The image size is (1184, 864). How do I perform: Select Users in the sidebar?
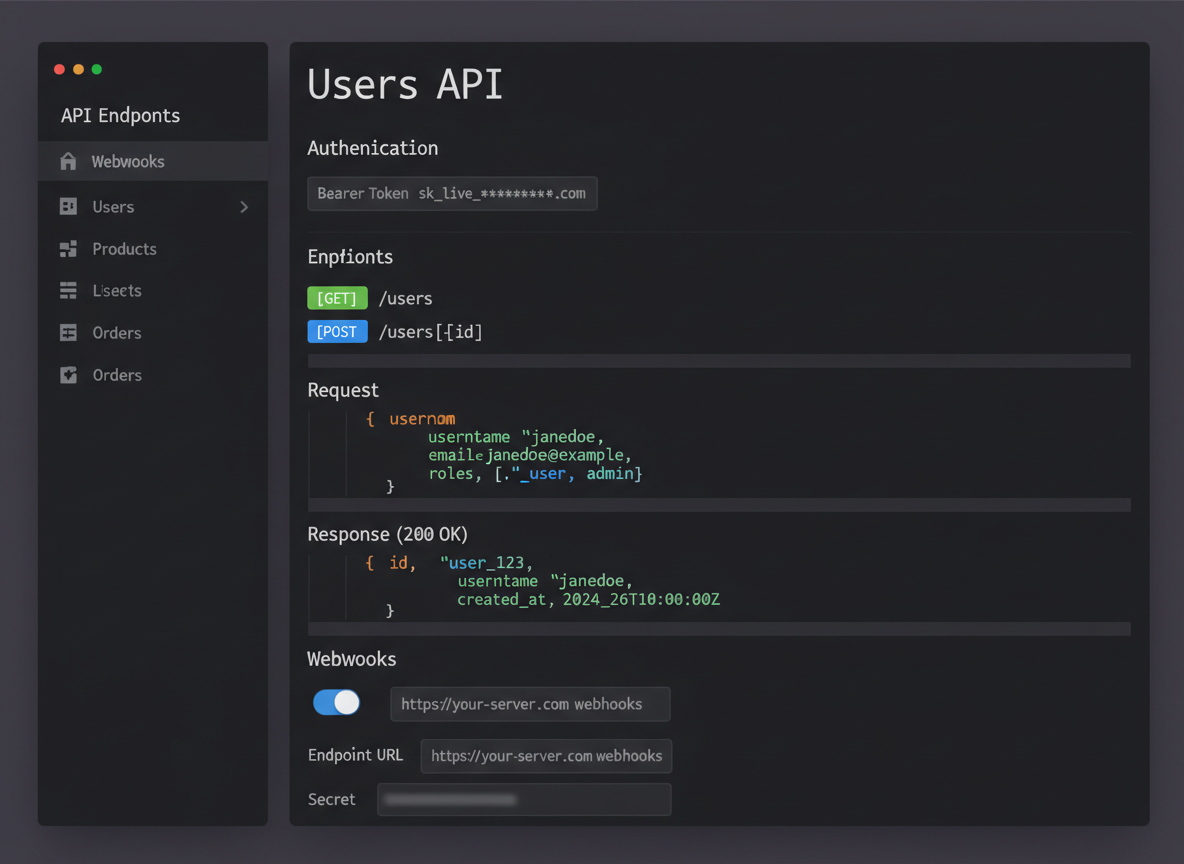[x=153, y=206]
